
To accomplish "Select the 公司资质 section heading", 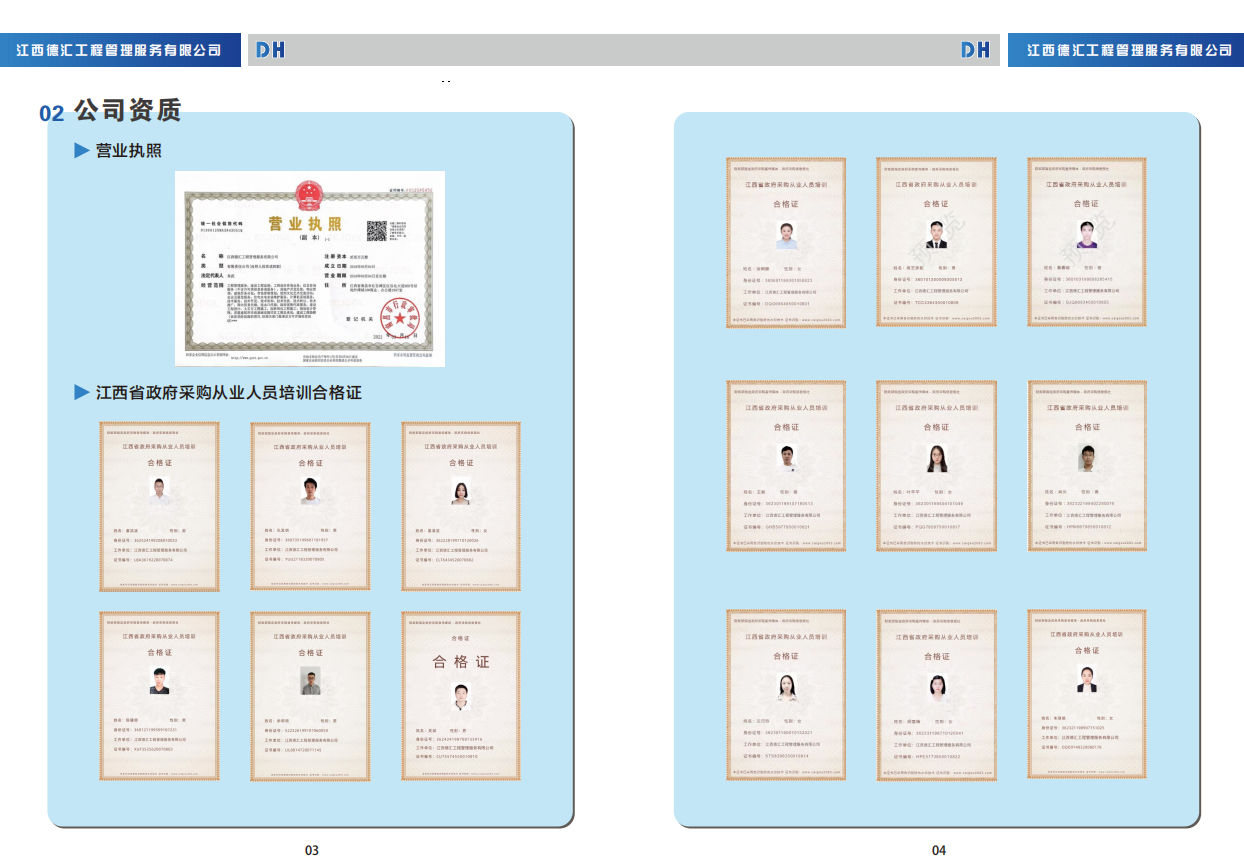I will tap(127, 111).
